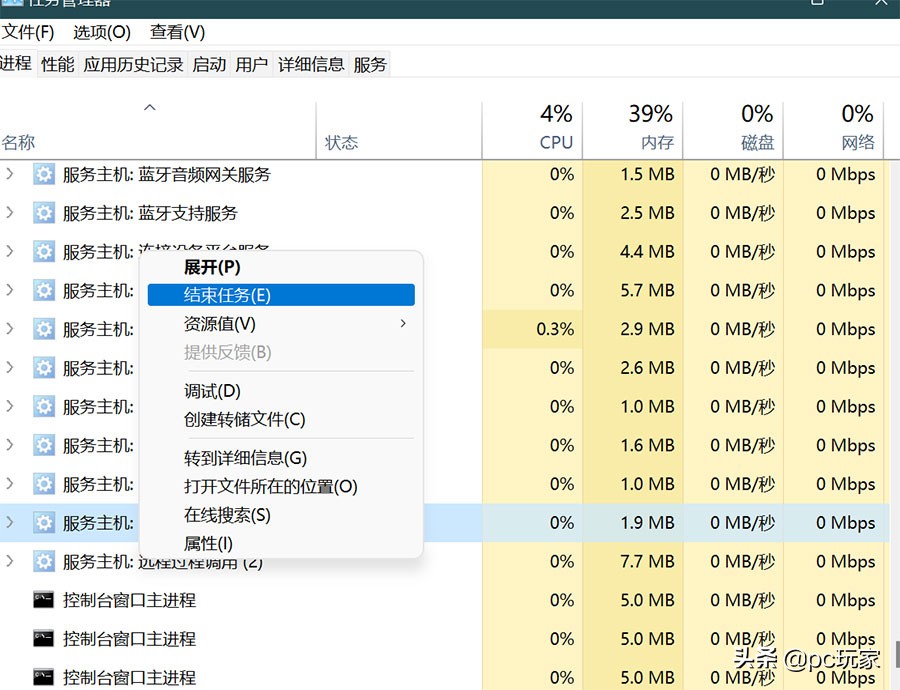900x690 pixels.
Task: Click gear icon for 蓝牙音频网关服务 service host
Action: [44, 174]
